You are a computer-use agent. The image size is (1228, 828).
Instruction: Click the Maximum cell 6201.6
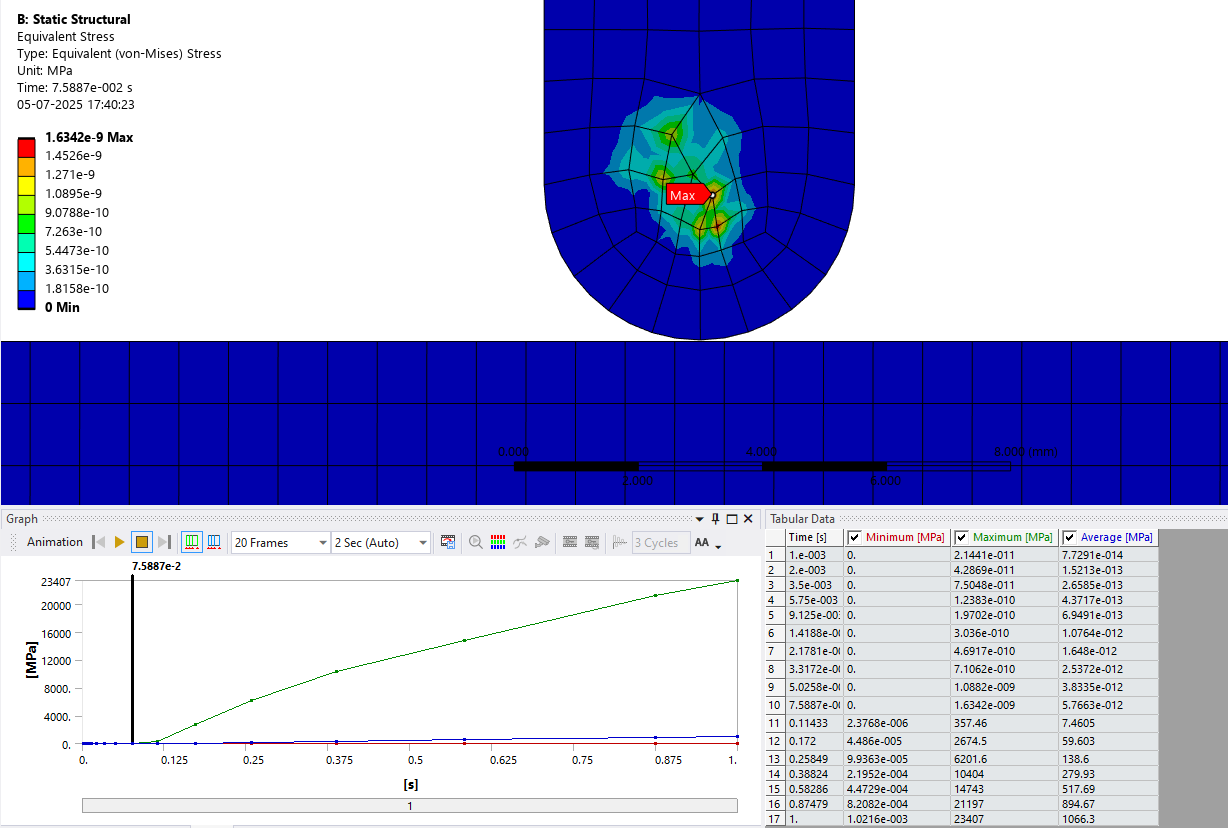click(x=1006, y=759)
